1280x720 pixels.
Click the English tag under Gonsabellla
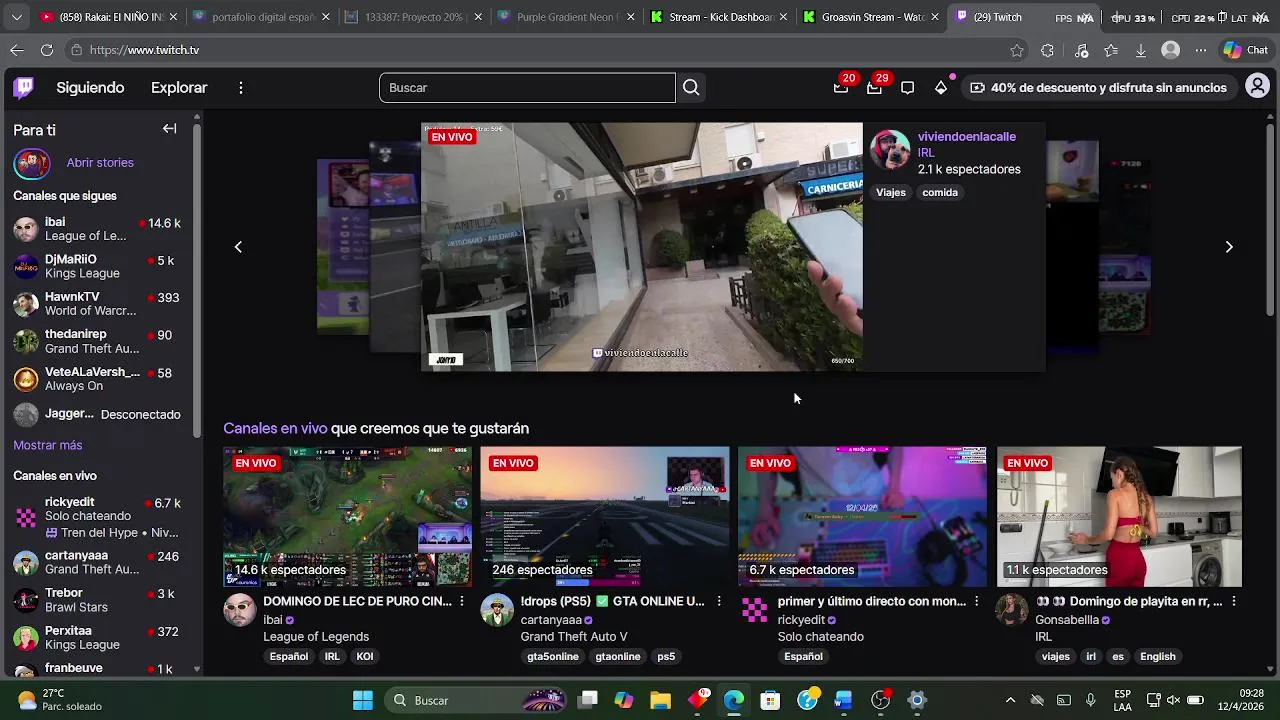1158,657
